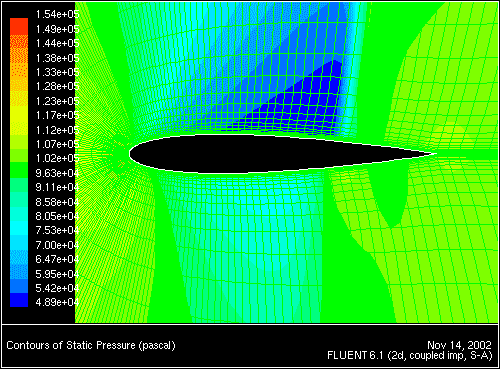
Task: Select the 7.53e+04 legend label
Action: coord(57,230)
